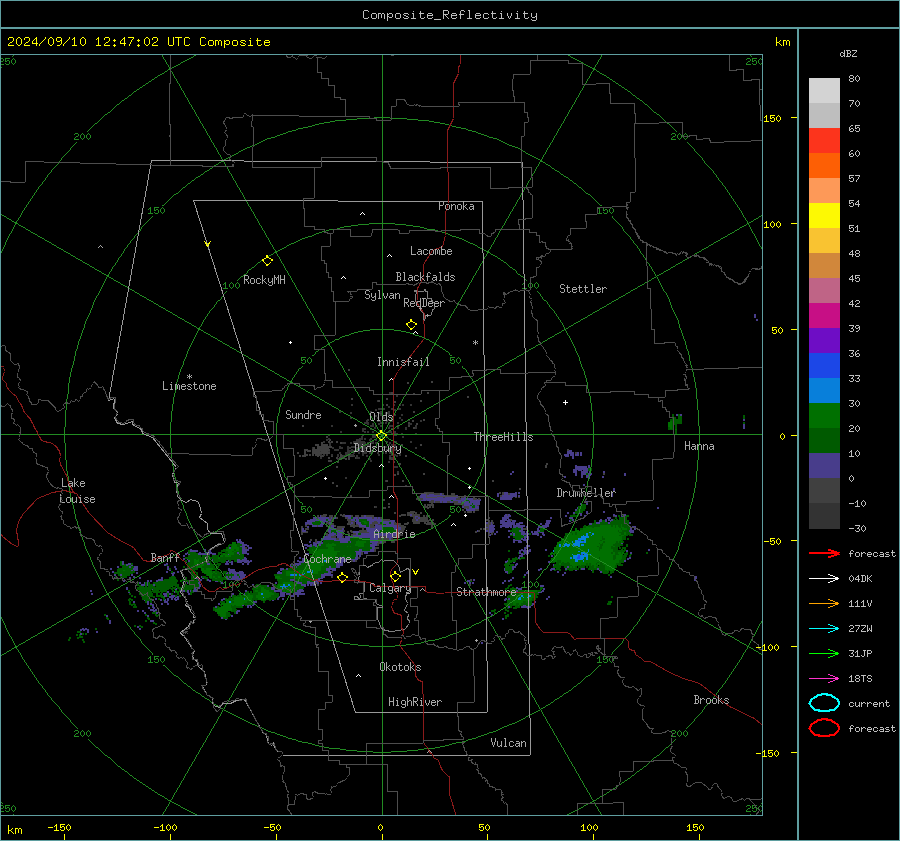Click the dBZ legend heading
The image size is (900, 841).
coord(848,53)
